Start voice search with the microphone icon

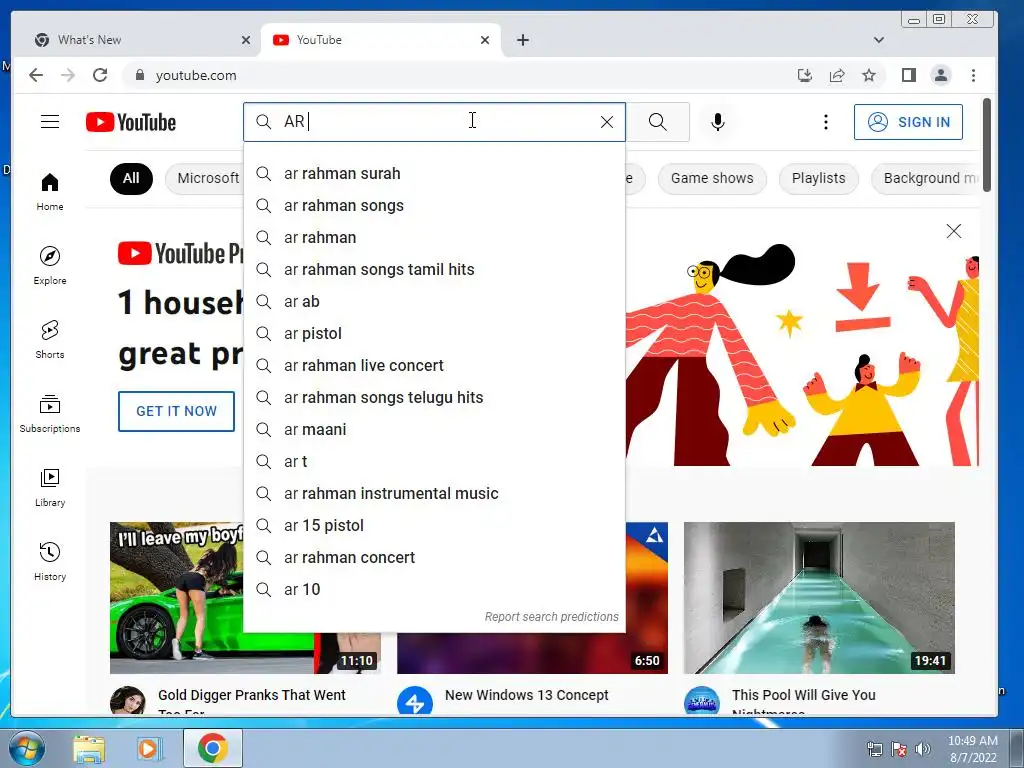coord(718,122)
